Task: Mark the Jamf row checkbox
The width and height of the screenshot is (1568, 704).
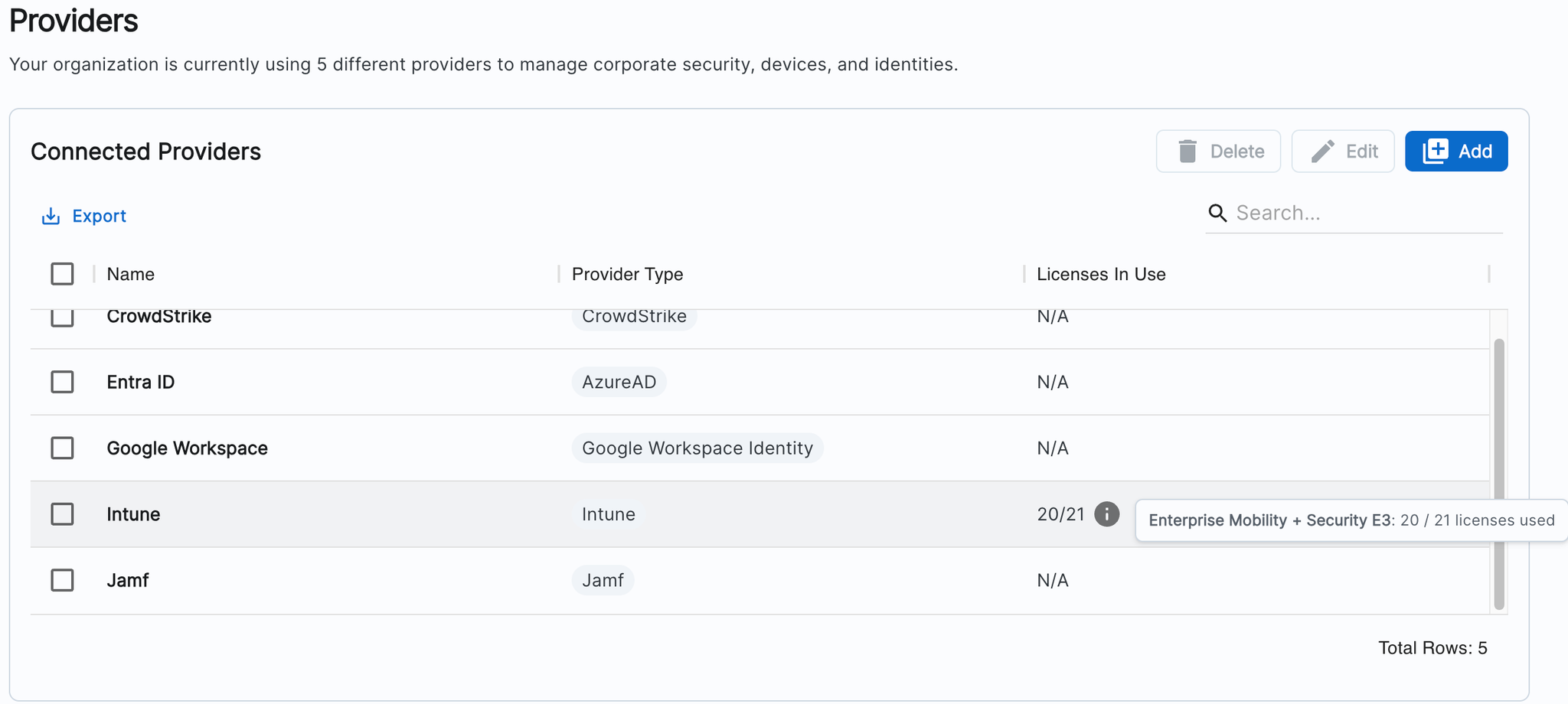Action: pos(62,580)
